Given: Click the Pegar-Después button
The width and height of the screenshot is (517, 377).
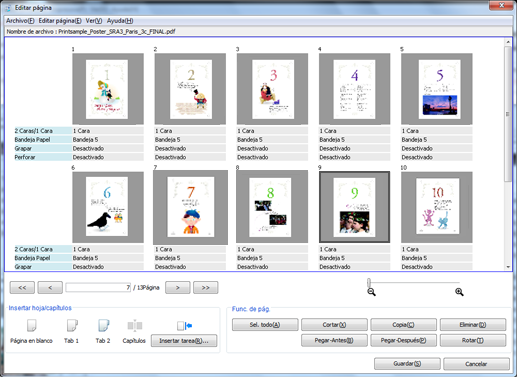Looking at the screenshot, I should click(x=403, y=341).
